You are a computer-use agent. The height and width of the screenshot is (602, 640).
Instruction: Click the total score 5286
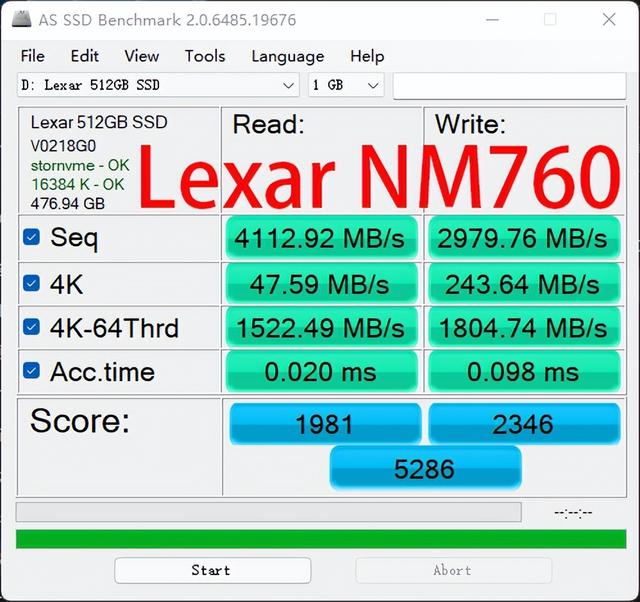click(x=425, y=468)
